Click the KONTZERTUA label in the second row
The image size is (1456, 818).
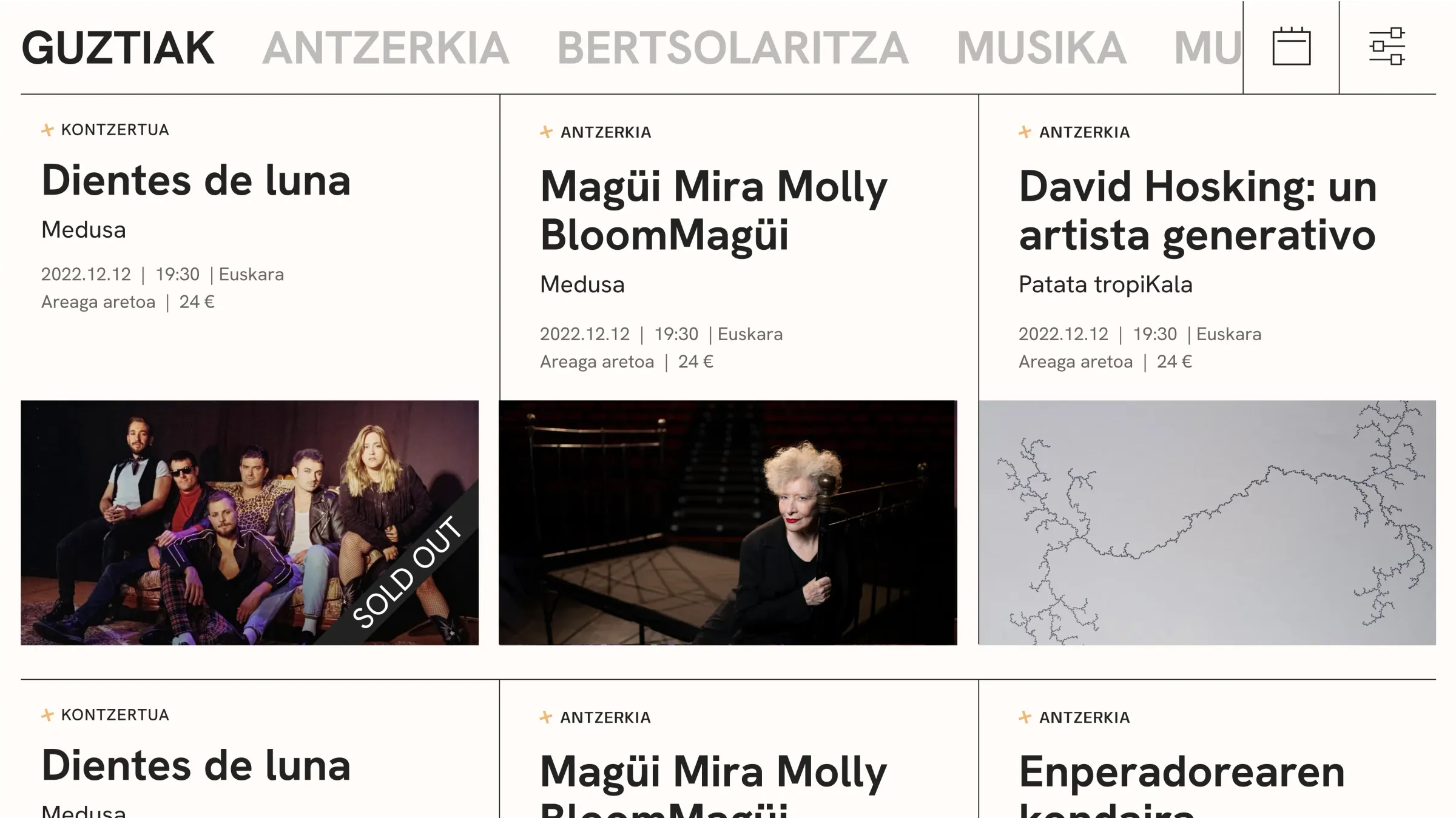coord(115,715)
